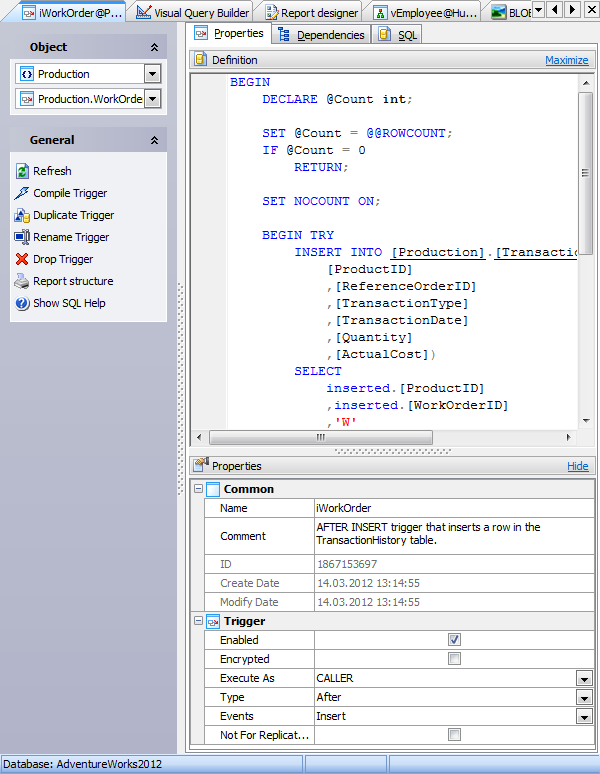Open the Type dropdown
The width and height of the screenshot is (600, 774).
[x=584, y=697]
